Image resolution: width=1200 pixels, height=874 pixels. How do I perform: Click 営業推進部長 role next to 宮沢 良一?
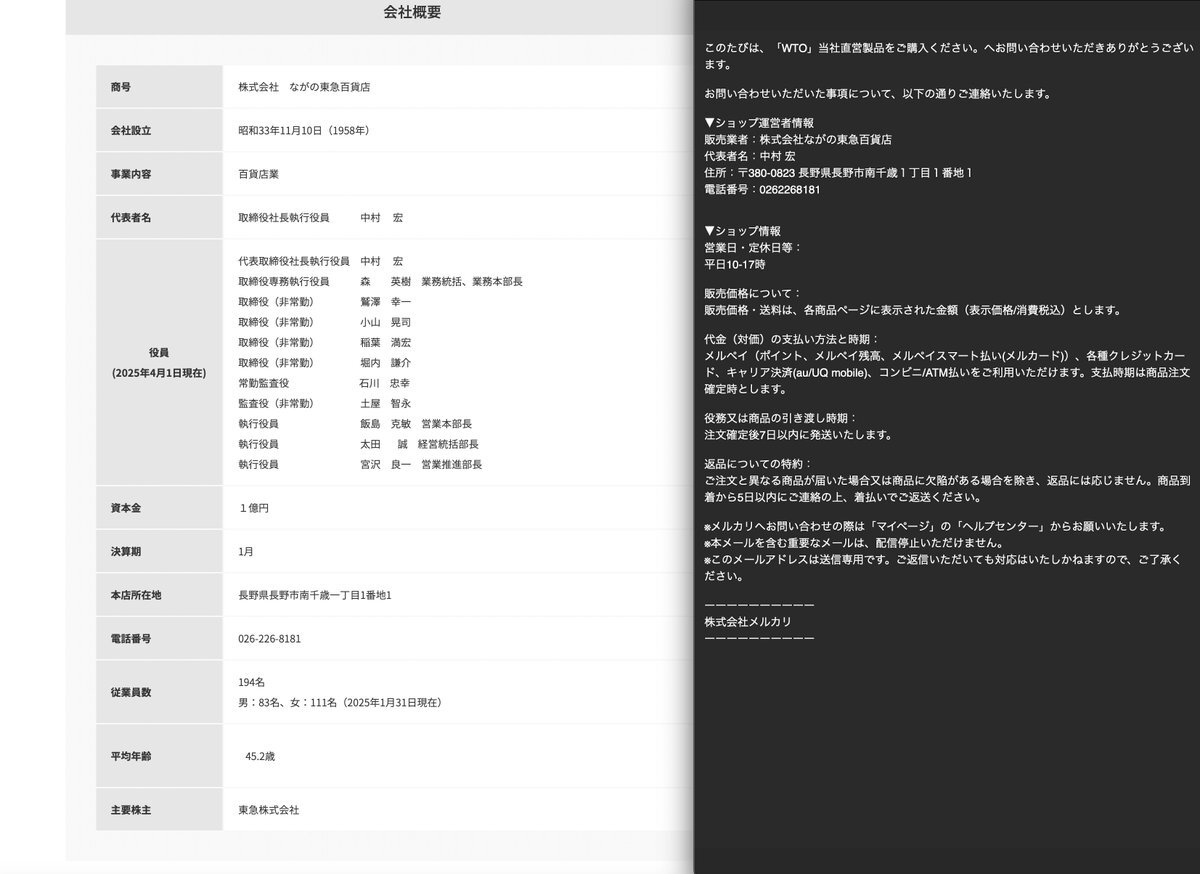click(x=452, y=465)
